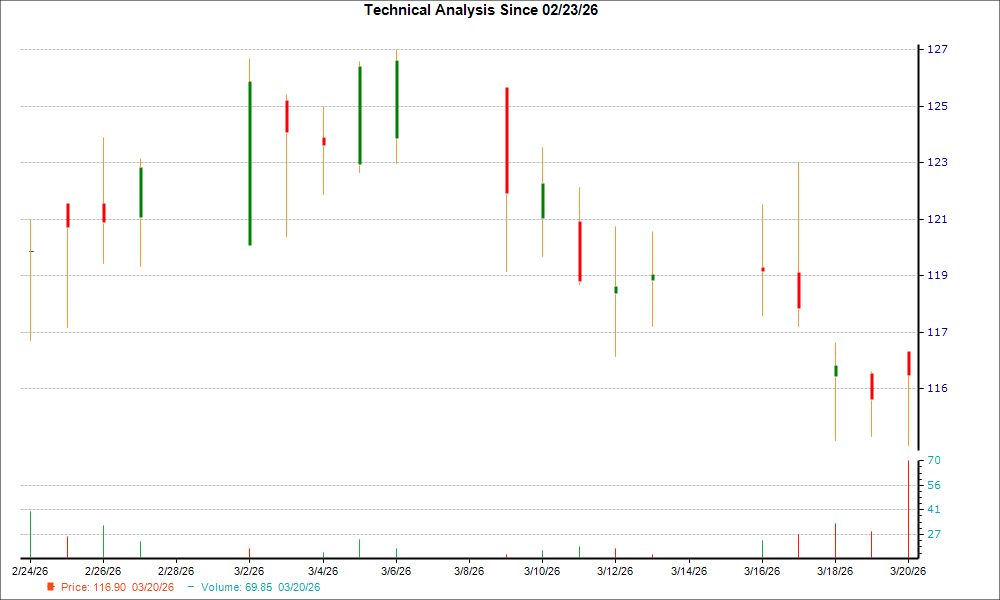Click the chart title Technical Analysis Since 02/23/26
The height and width of the screenshot is (600, 1000).
(x=487, y=10)
